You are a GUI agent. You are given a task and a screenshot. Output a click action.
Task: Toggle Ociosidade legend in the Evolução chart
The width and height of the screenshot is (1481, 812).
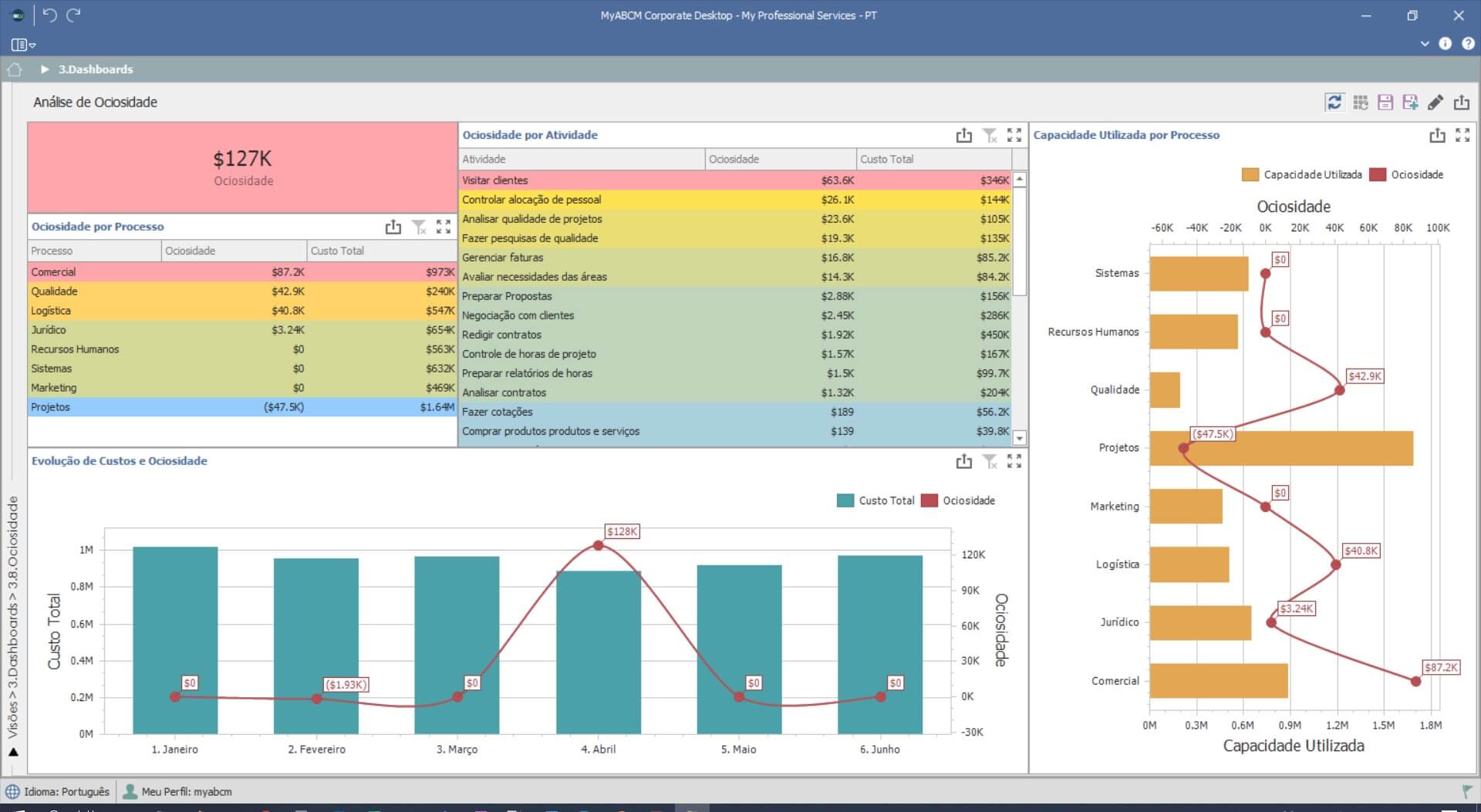(x=958, y=500)
